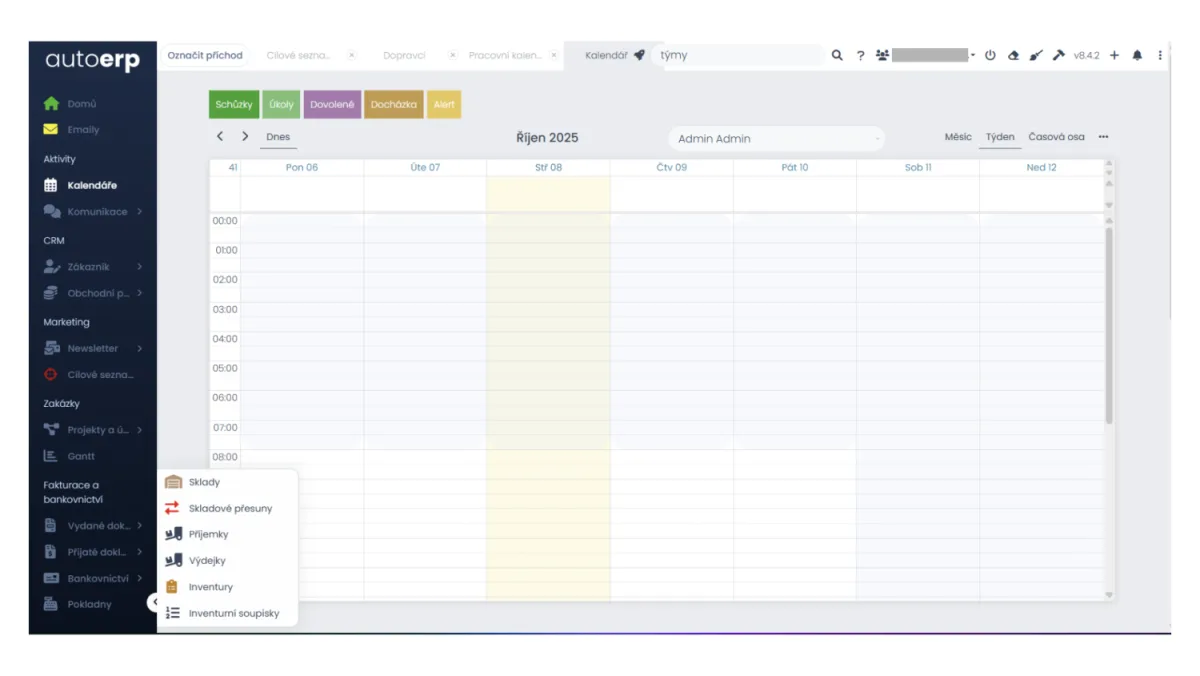The image size is (1200, 676).
Task: Switch to the Měsíc calendar view
Action: point(957,137)
